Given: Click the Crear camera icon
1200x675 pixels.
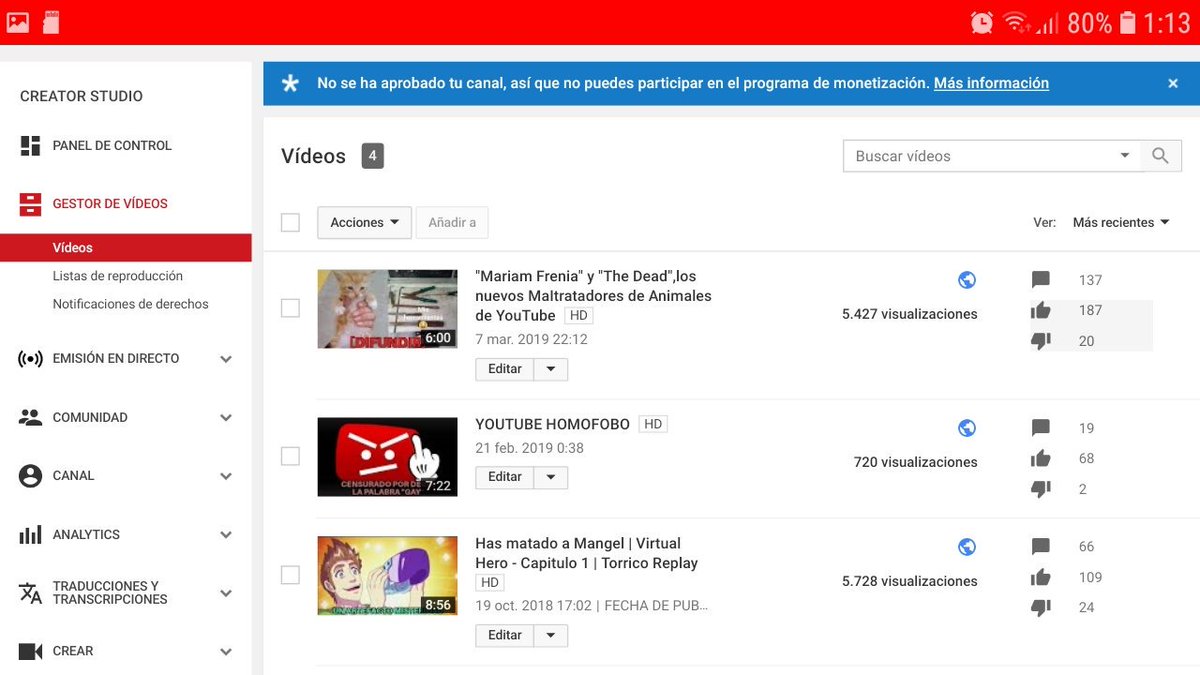Looking at the screenshot, I should 30,651.
